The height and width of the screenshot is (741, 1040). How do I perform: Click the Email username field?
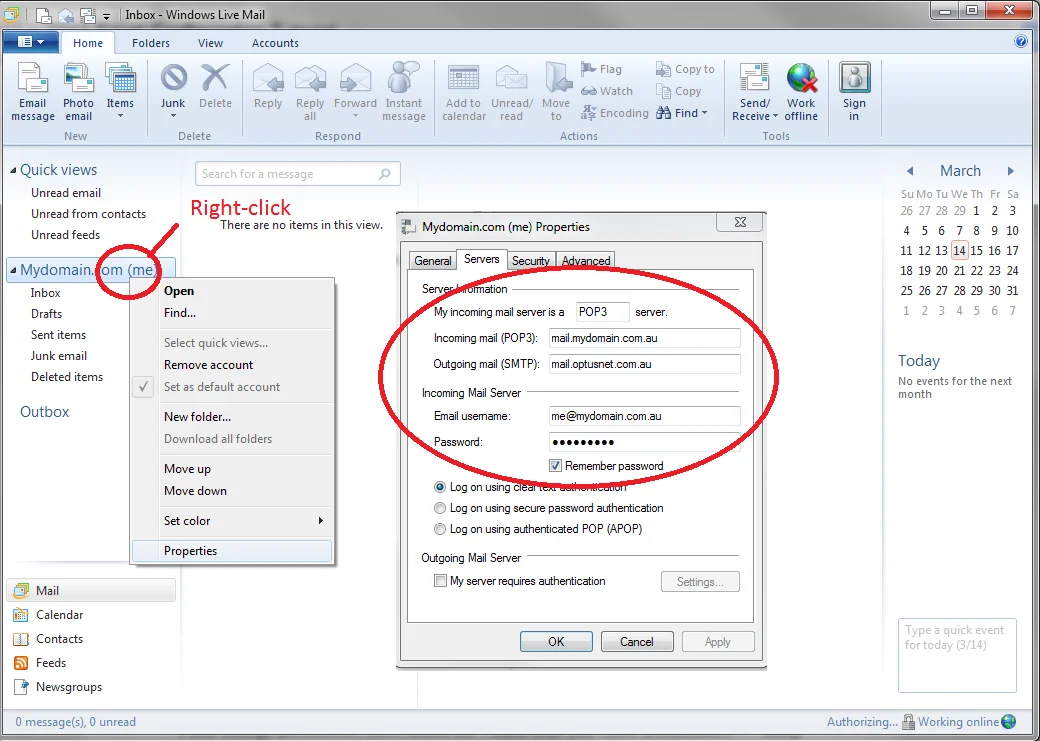645,417
